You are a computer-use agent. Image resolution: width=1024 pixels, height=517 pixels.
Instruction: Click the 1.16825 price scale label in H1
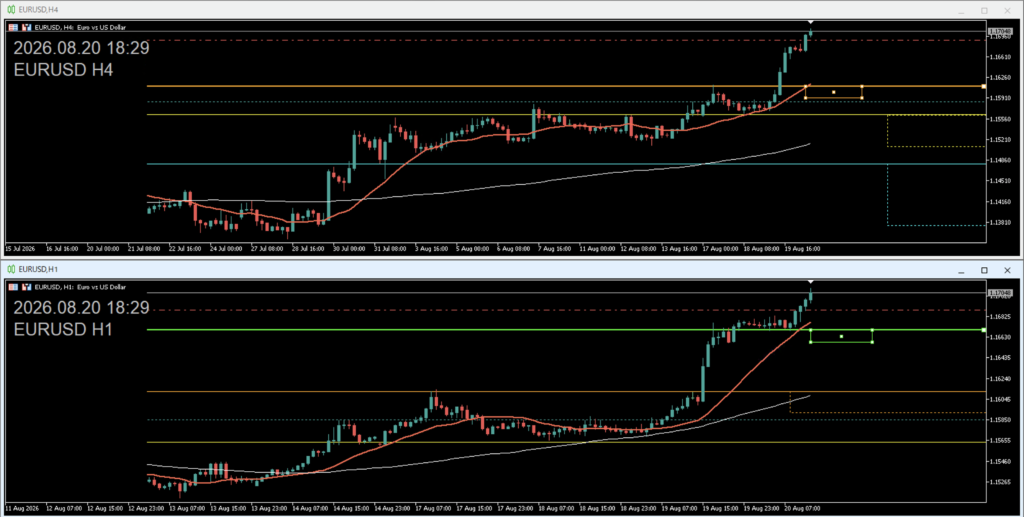click(1000, 317)
